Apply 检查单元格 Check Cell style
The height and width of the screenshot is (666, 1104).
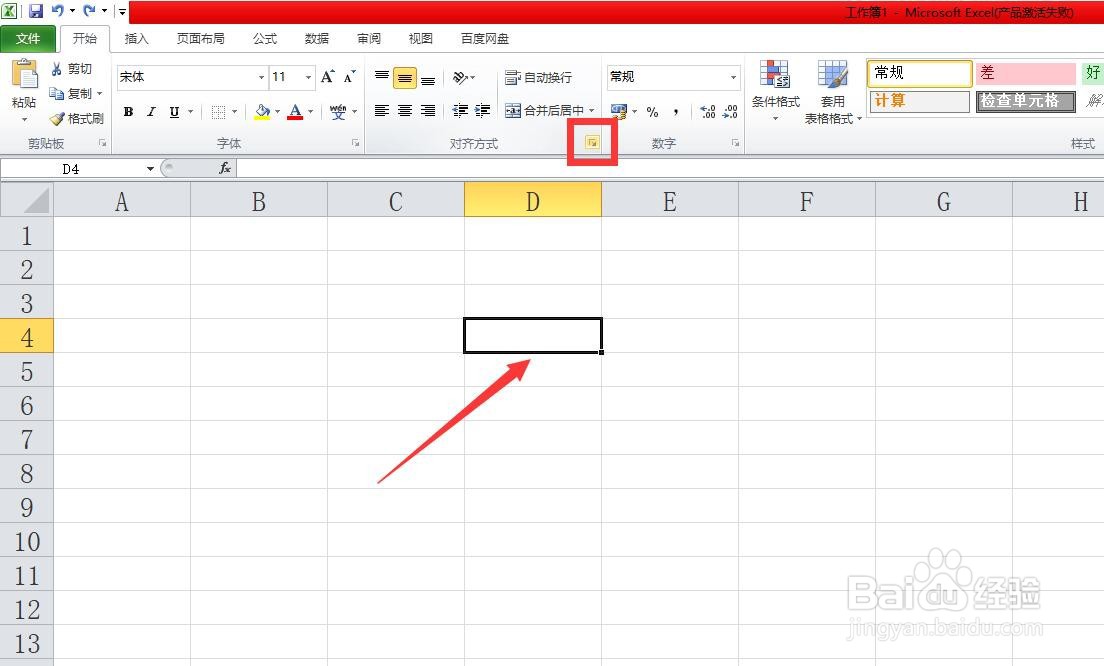1026,101
